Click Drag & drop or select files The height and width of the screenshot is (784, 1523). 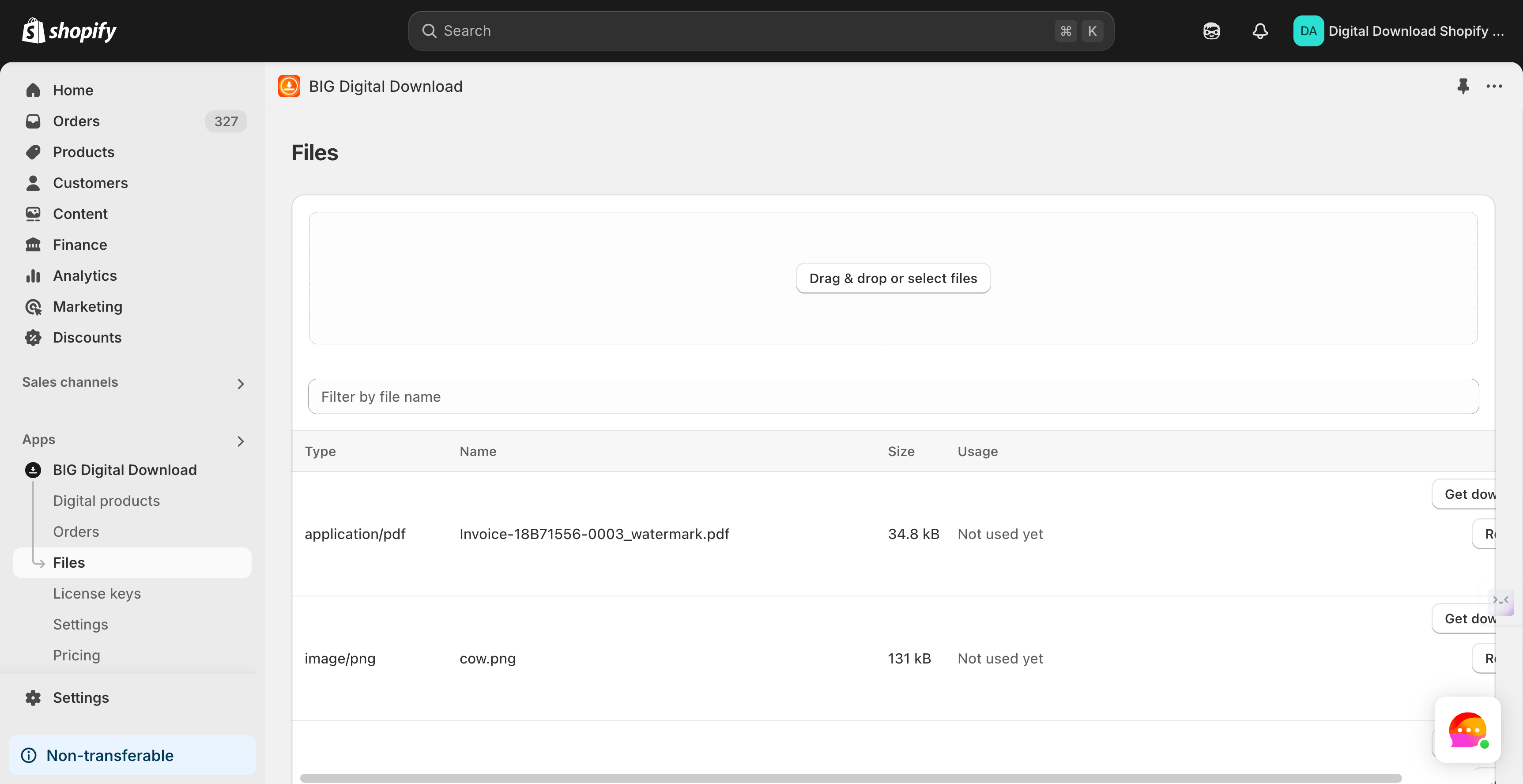point(893,279)
